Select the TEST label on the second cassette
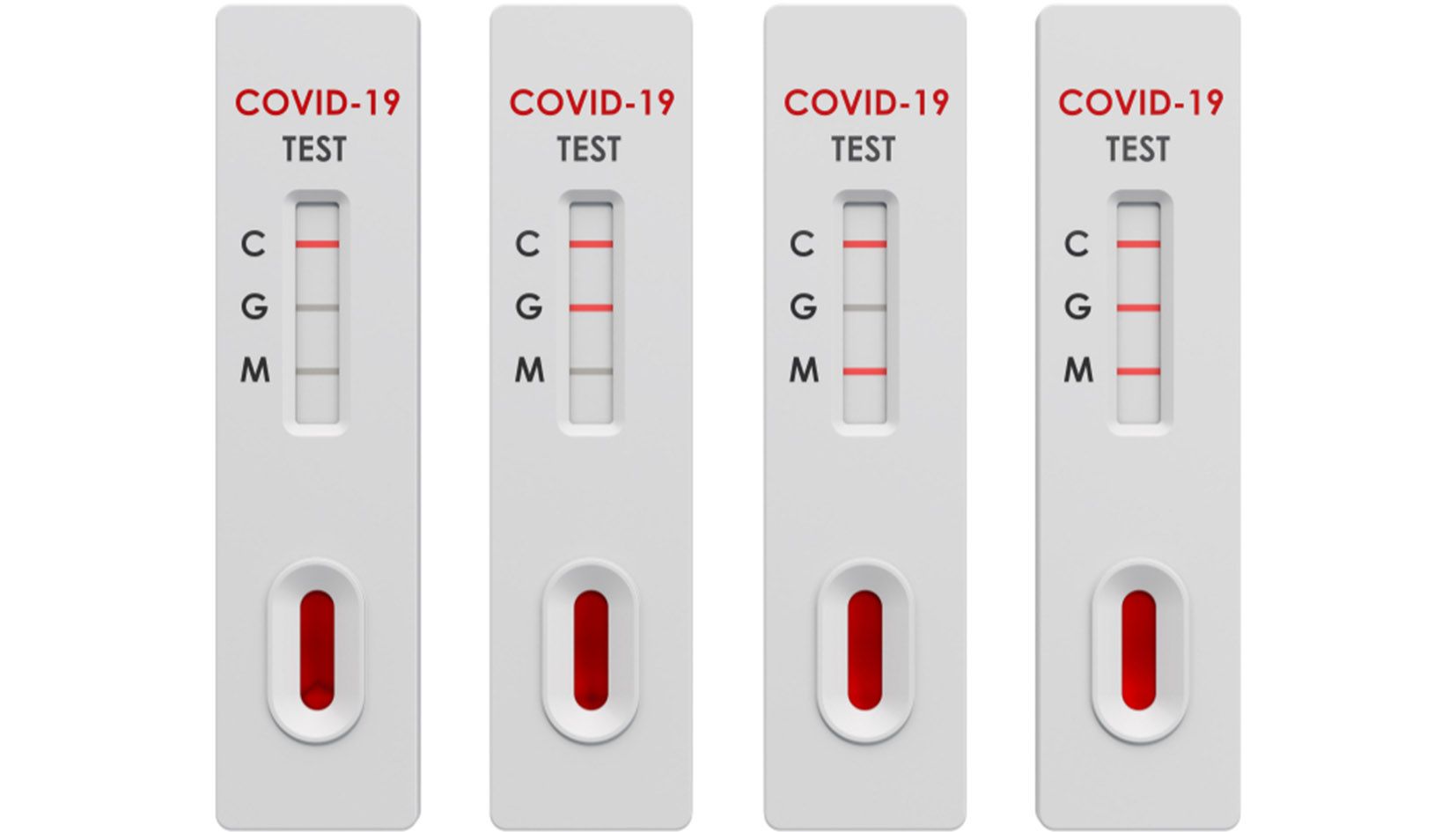This screenshot has height=832, width=1456. click(x=589, y=150)
